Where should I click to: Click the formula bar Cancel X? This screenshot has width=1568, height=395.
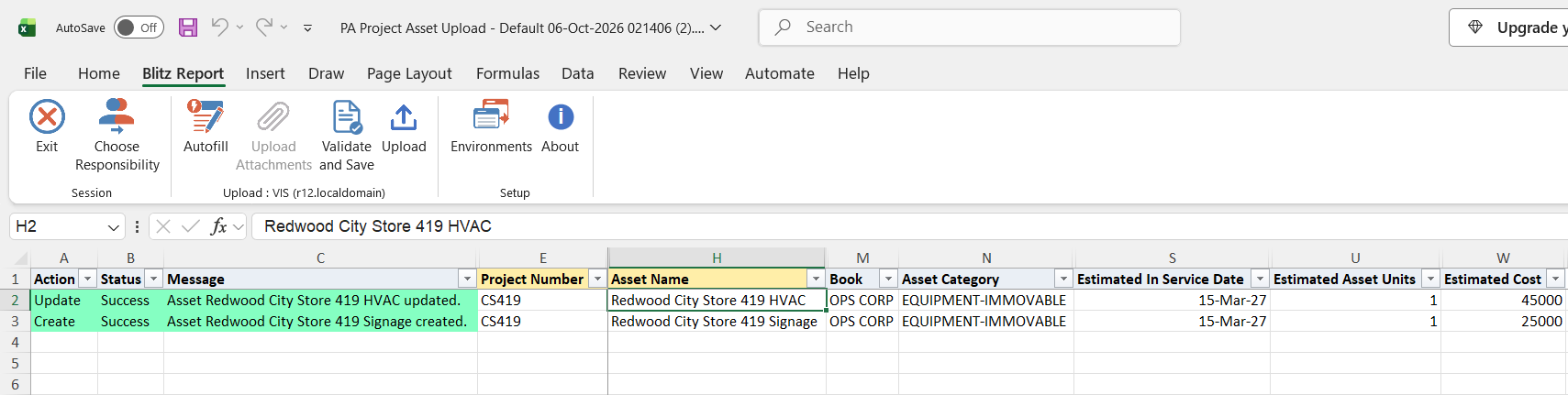[163, 226]
